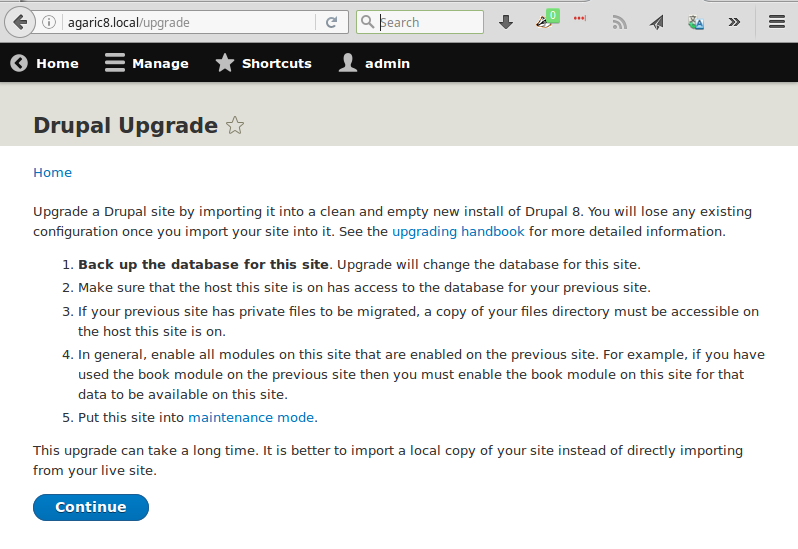Click the picture extension icon in toolbar
The height and width of the screenshot is (549, 798).
(696, 22)
